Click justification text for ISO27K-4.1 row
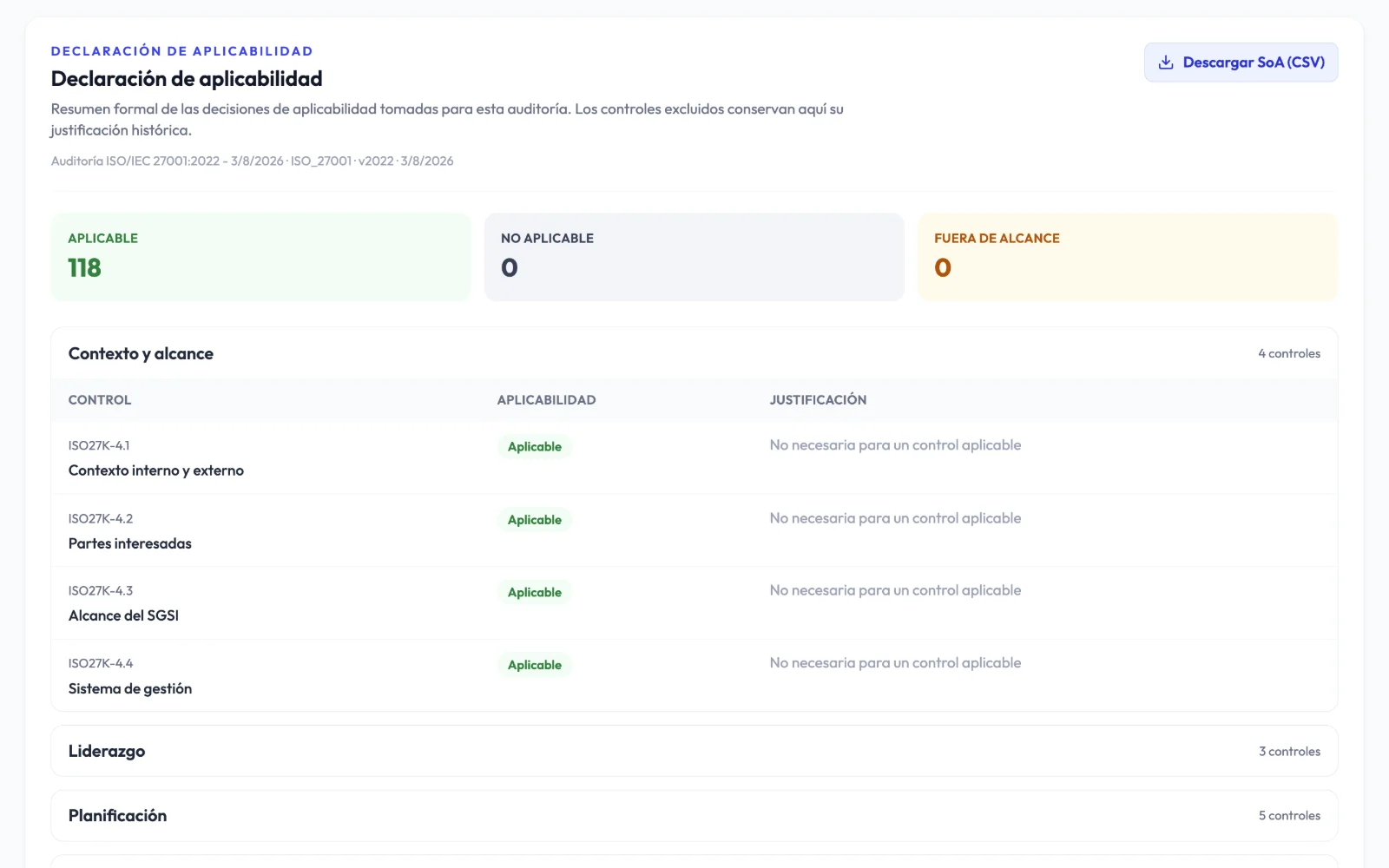This screenshot has width=1389, height=868. [895, 445]
